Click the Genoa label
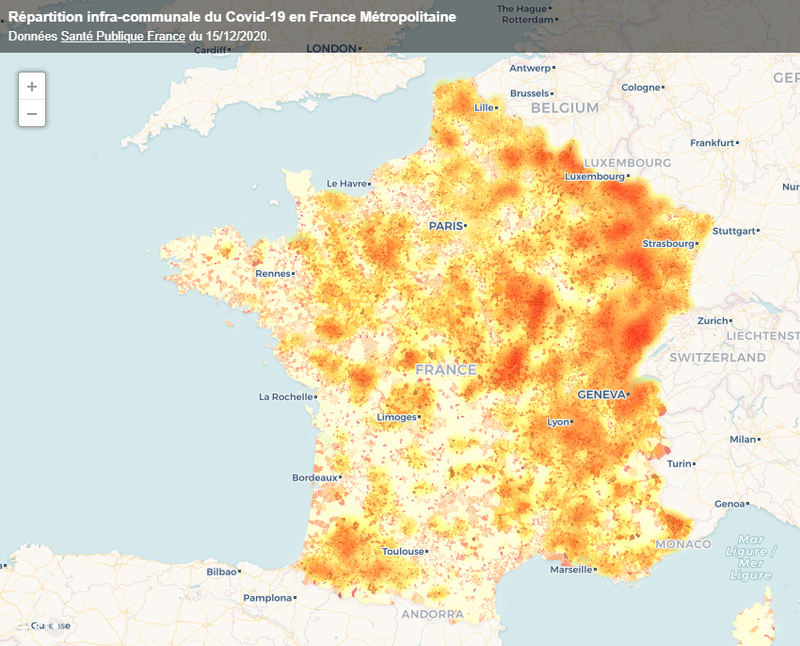This screenshot has width=800, height=646. click(x=729, y=504)
